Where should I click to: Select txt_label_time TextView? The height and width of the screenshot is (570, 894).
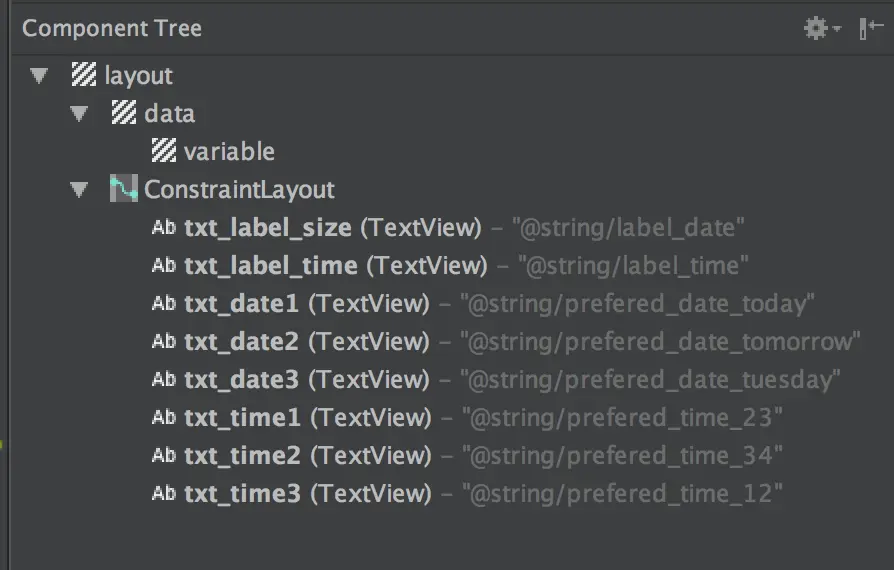point(270,265)
